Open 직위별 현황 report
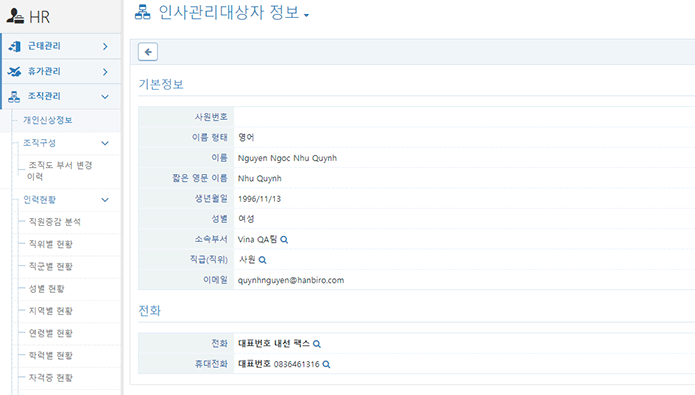695x395 pixels. tap(51, 244)
